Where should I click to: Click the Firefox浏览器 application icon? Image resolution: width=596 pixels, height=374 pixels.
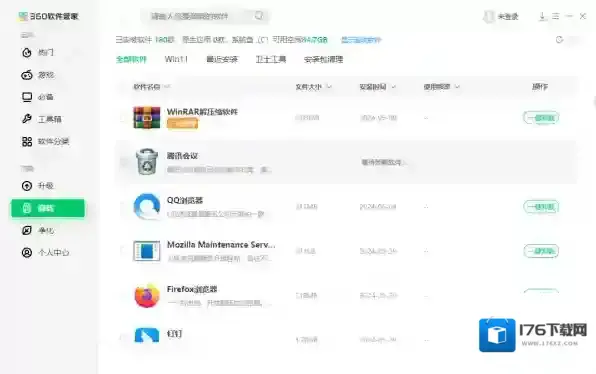[x=147, y=295]
